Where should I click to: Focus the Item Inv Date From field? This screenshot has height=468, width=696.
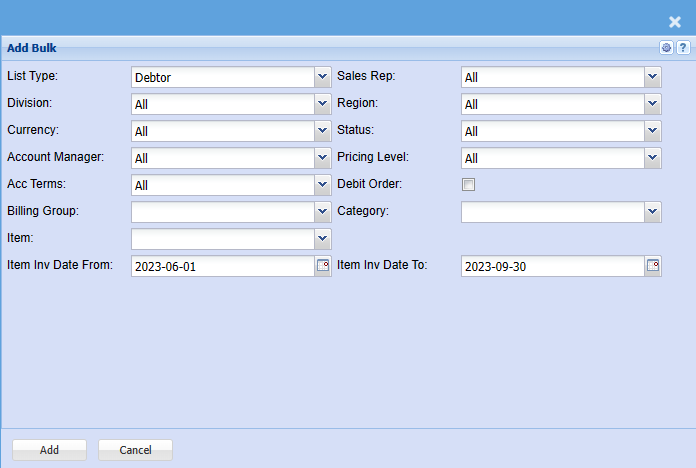click(223, 266)
